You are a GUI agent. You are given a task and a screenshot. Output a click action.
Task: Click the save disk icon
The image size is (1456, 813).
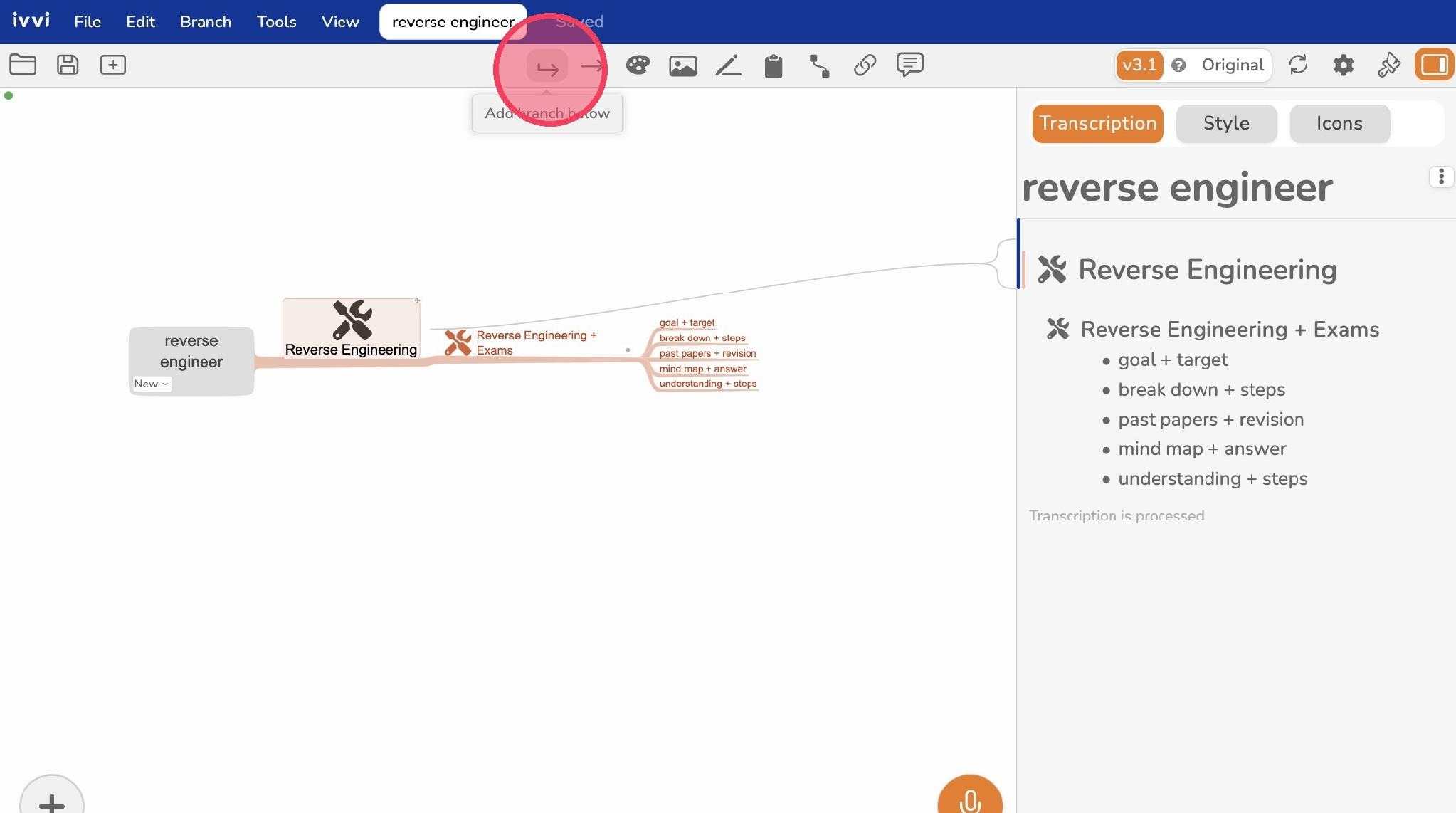coord(68,65)
